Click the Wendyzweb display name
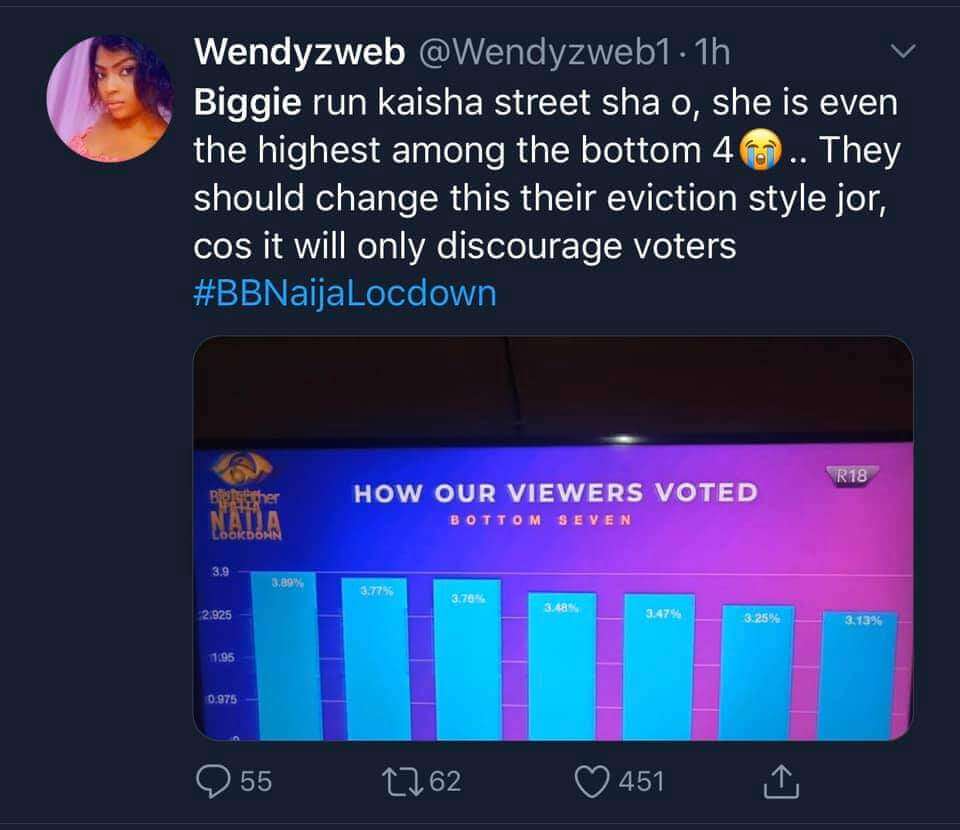The image size is (960, 830). pos(299,51)
